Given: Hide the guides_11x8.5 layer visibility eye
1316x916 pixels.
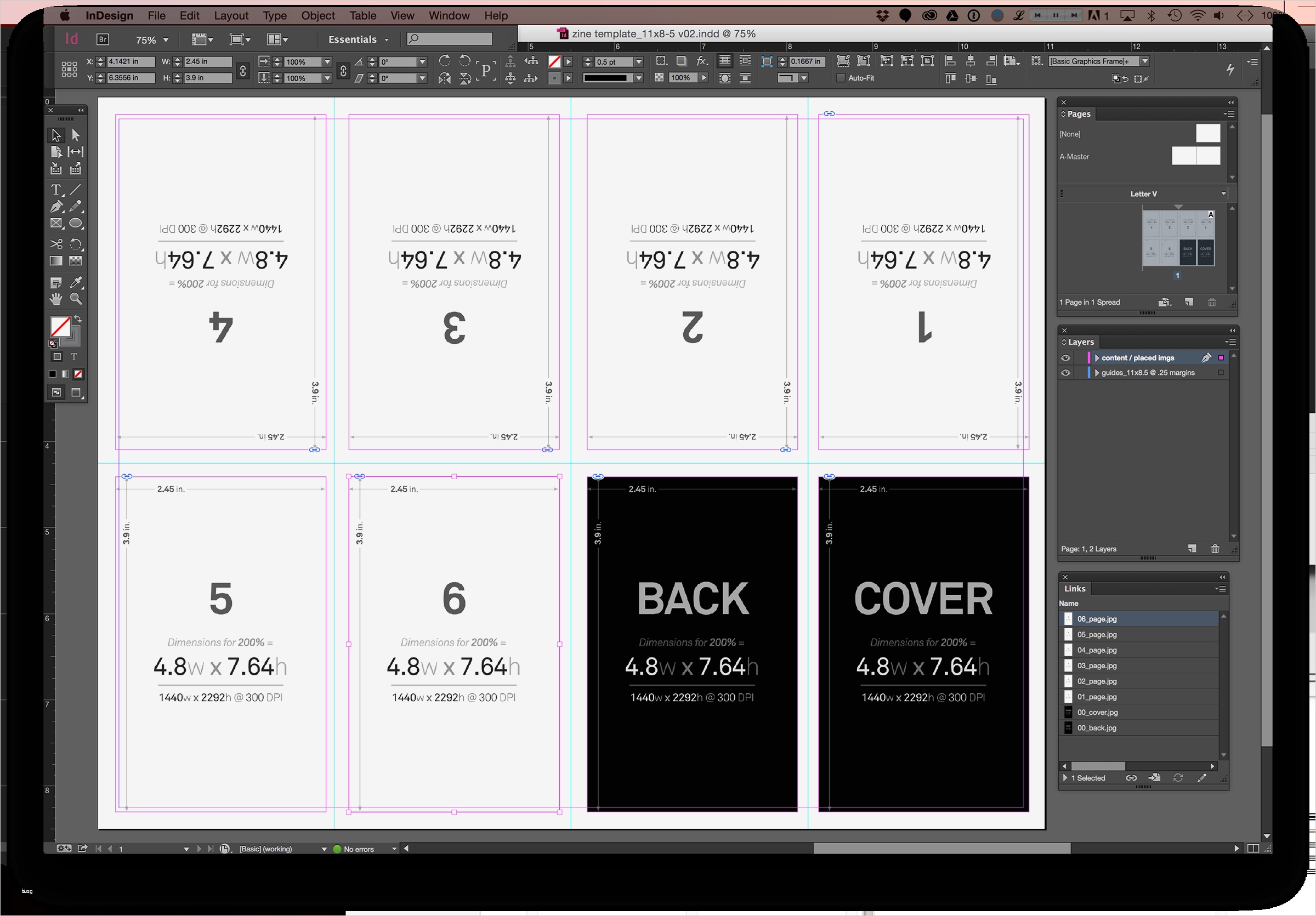Looking at the screenshot, I should coord(1065,372).
